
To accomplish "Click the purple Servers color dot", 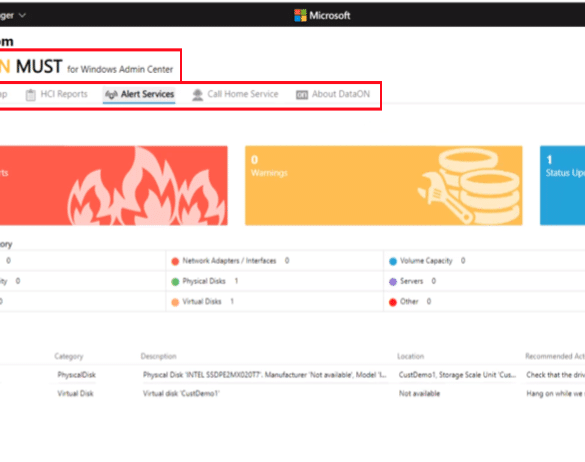I will (393, 282).
